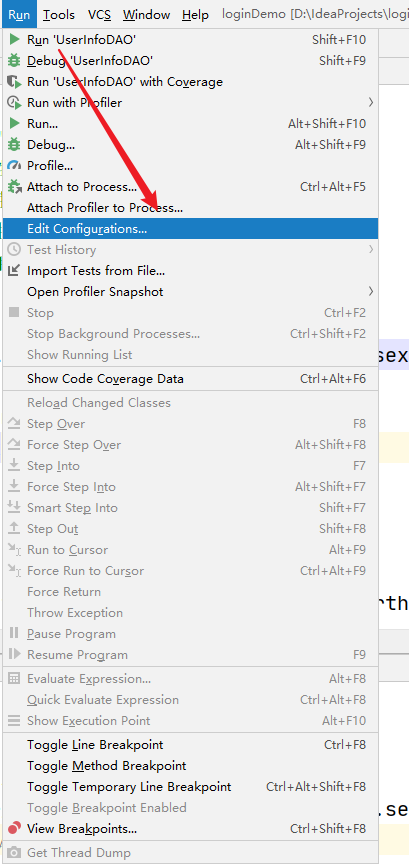409x864 pixels.
Task: Open the Tools menu in menu bar
Action: point(59,14)
